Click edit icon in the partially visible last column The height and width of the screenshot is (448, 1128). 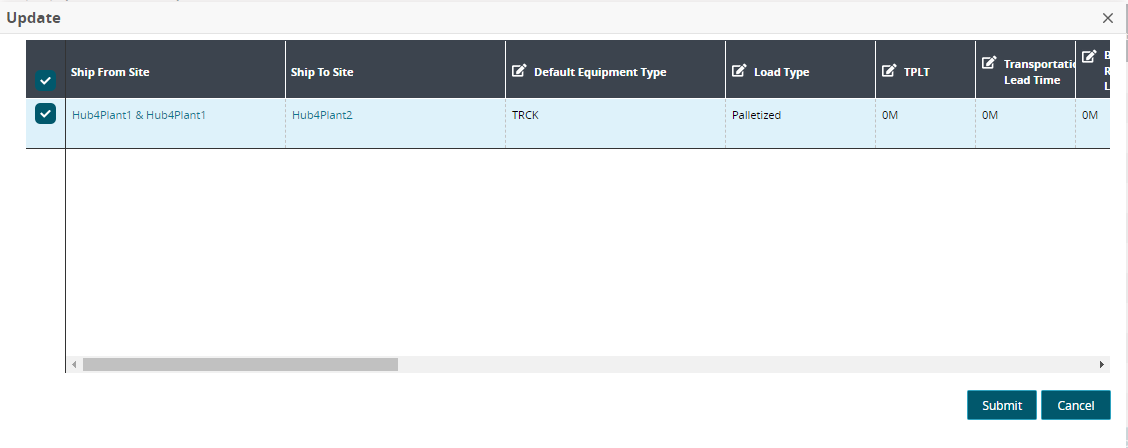pyautogui.click(x=1089, y=56)
